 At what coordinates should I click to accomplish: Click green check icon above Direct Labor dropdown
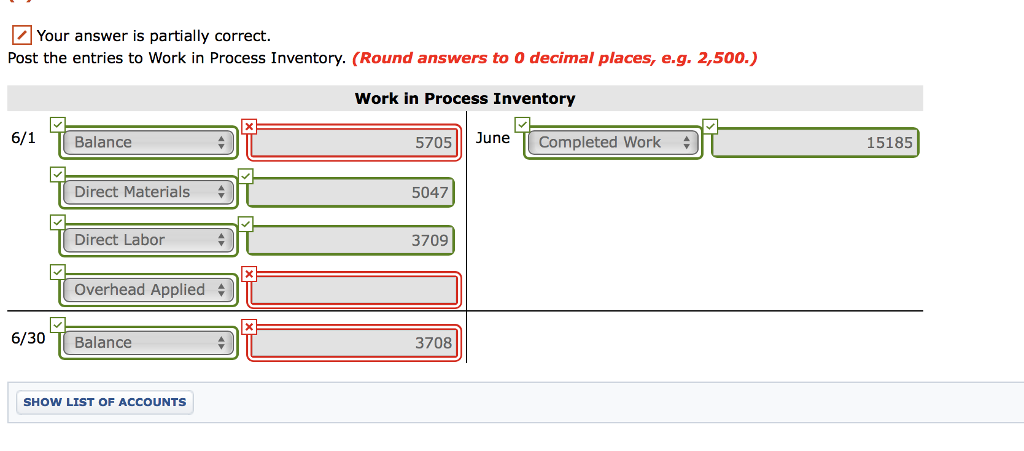point(57,222)
